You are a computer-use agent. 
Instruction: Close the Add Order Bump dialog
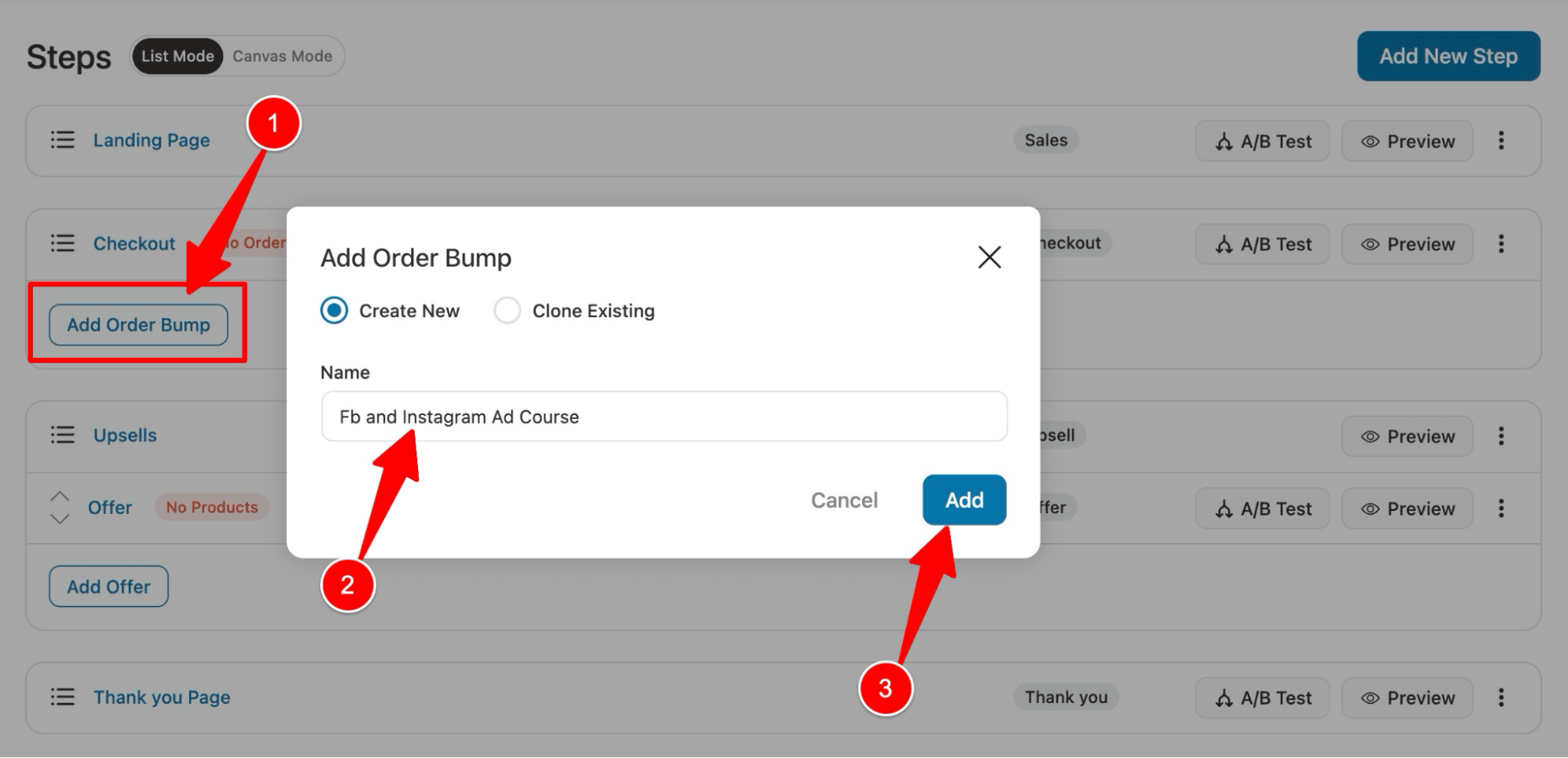(x=989, y=257)
